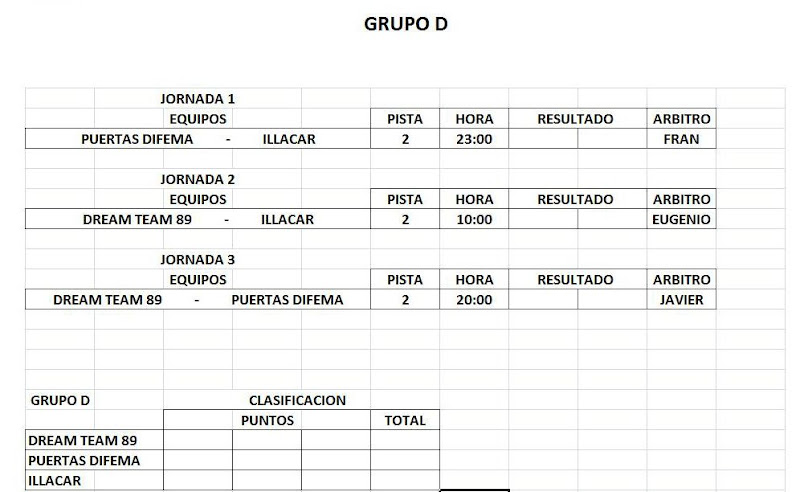This screenshot has width=800, height=492.
Task: Select the 20:00 hour cell
Action: coord(474,300)
